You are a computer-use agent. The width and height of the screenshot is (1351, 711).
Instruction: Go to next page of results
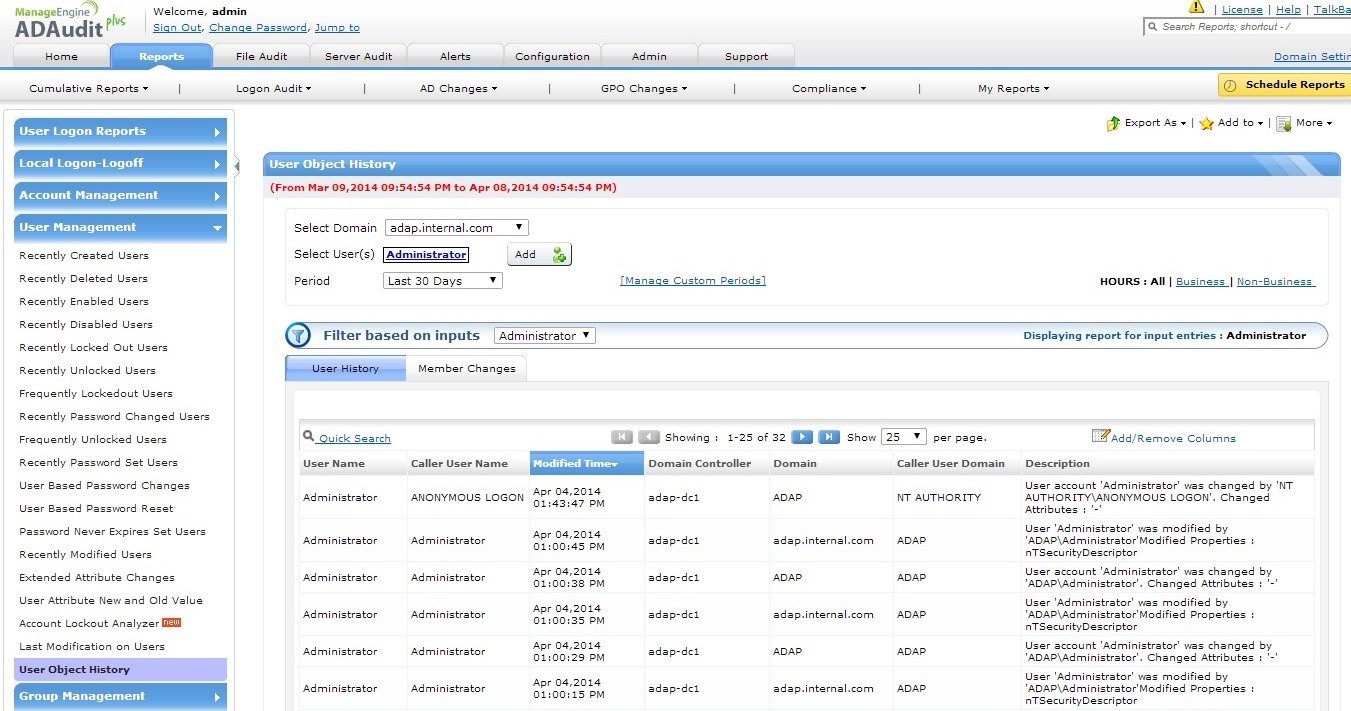click(801, 437)
